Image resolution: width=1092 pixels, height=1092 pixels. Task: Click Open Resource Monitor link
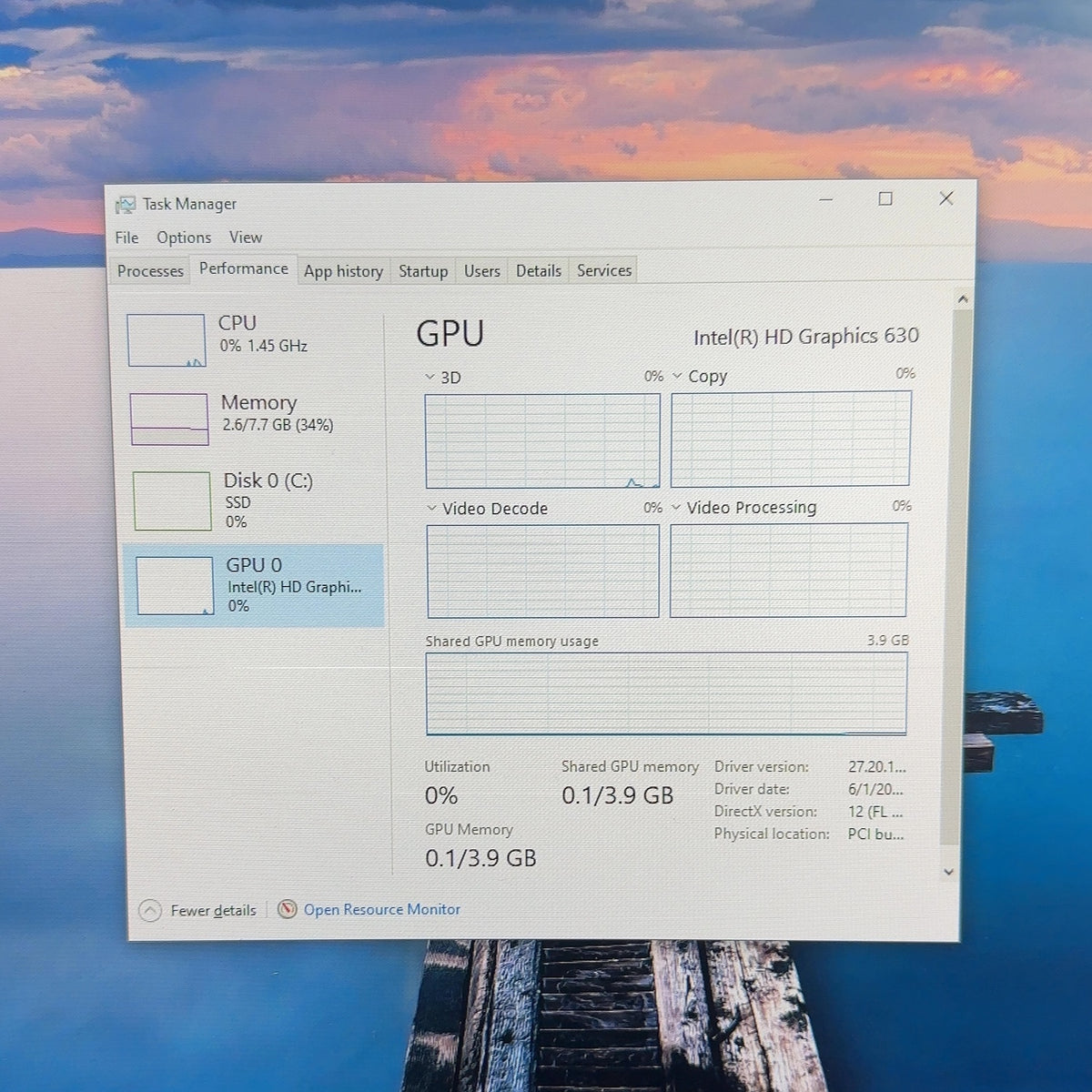click(382, 909)
